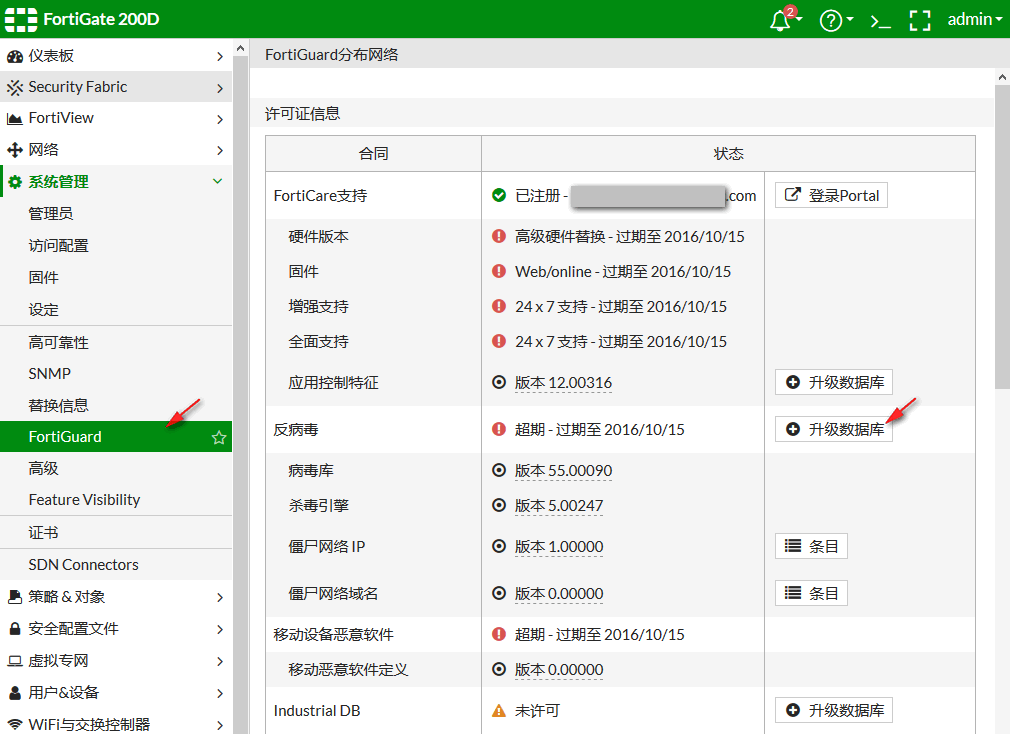Select the FortiGuard menu item
Viewport: 1010px width, 734px height.
click(x=116, y=437)
